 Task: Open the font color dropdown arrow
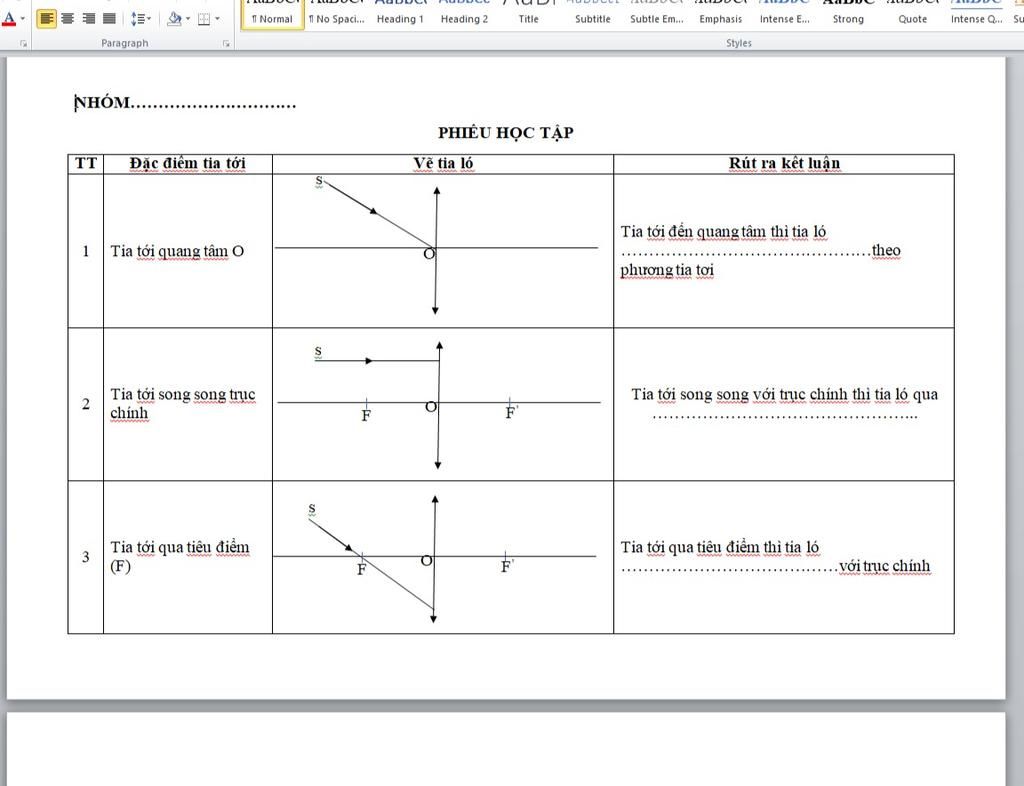point(23,19)
